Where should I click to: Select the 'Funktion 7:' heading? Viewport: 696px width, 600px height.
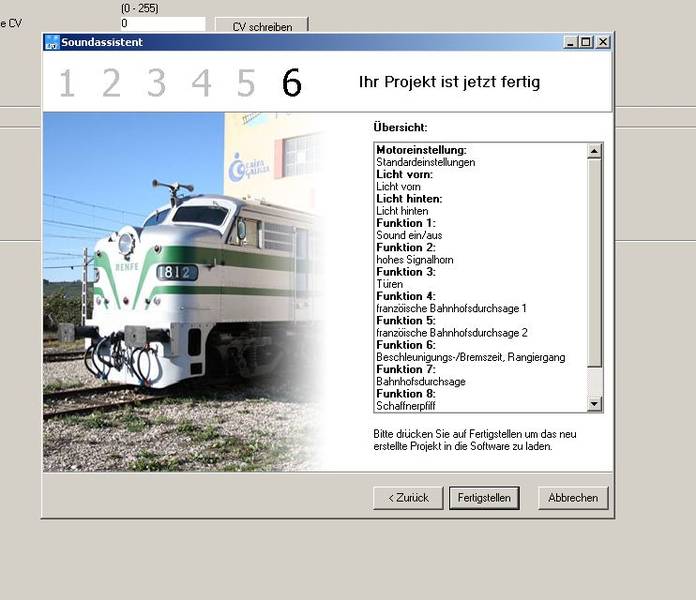[x=406, y=369]
